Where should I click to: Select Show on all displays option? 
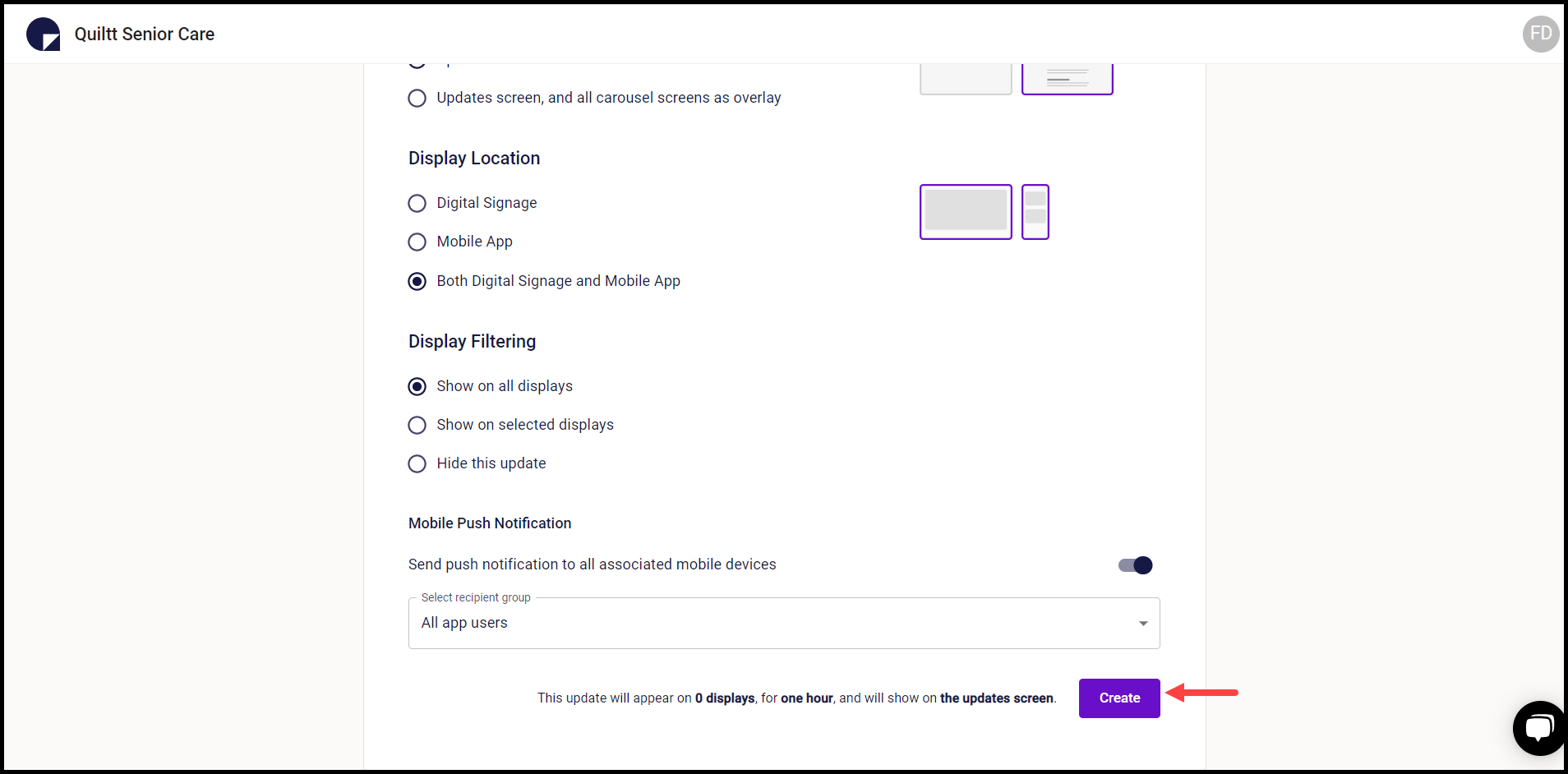click(417, 386)
